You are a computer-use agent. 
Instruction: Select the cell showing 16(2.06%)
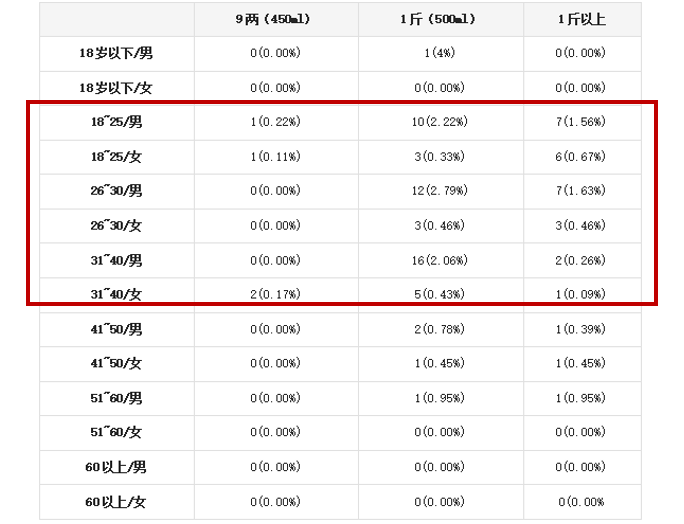(x=439, y=260)
